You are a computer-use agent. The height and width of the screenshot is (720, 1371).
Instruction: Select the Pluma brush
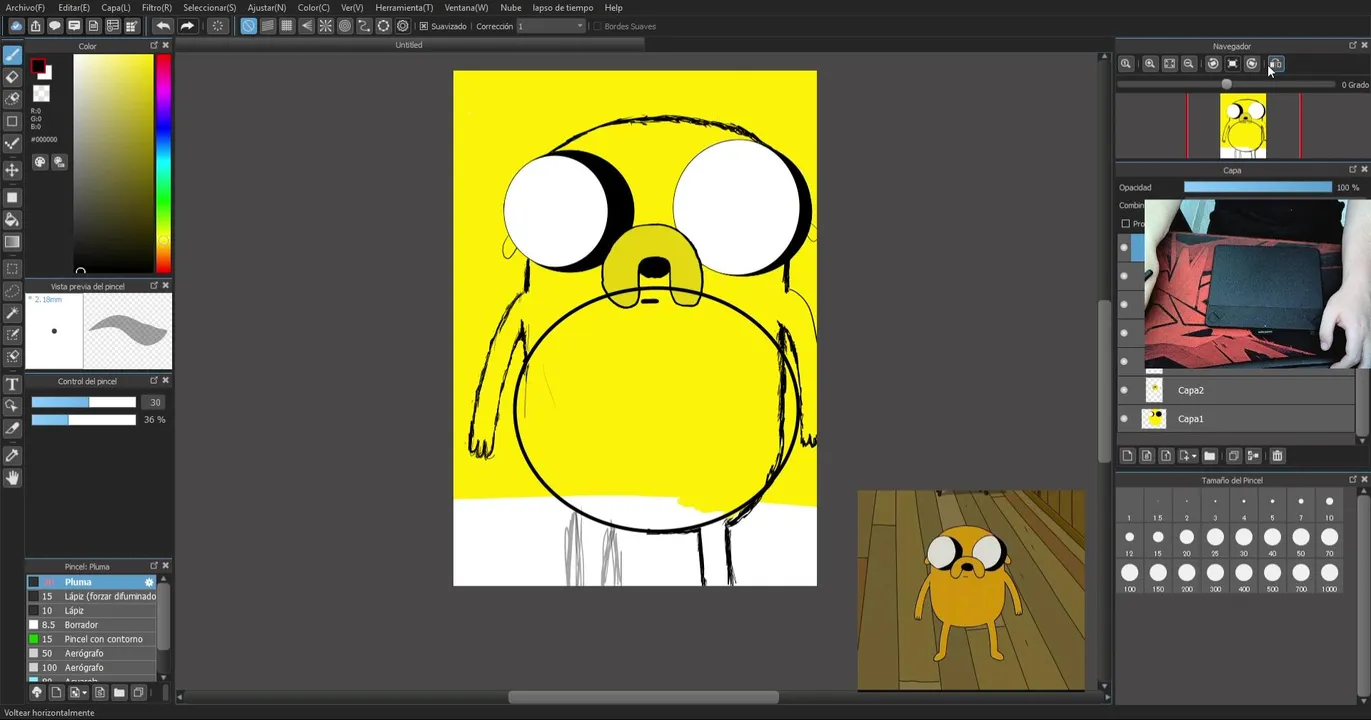(x=92, y=582)
